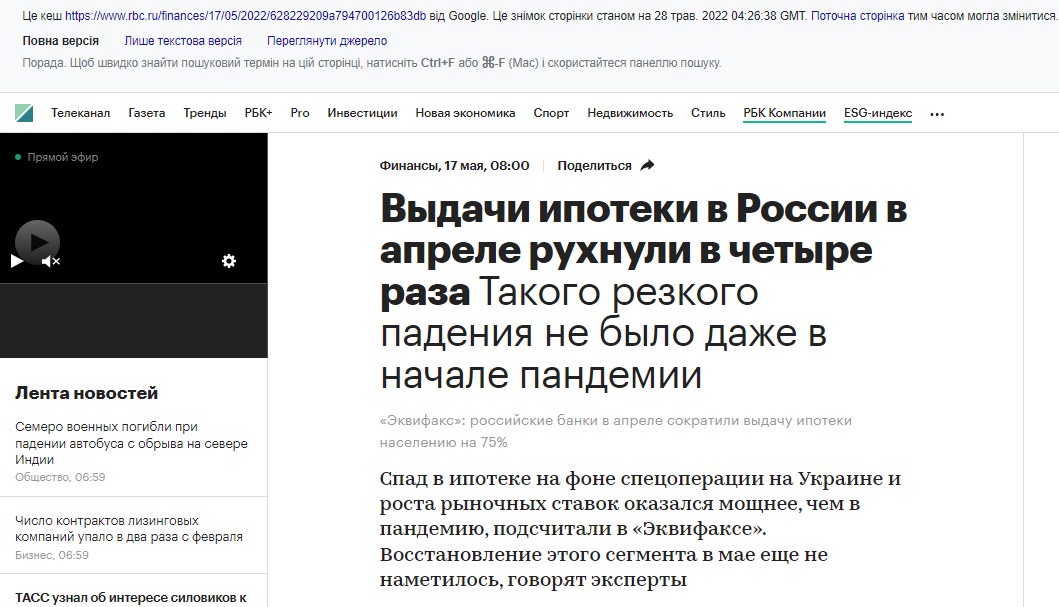Open the Телеканал menu item
The height and width of the screenshot is (607, 1059).
[x=81, y=113]
